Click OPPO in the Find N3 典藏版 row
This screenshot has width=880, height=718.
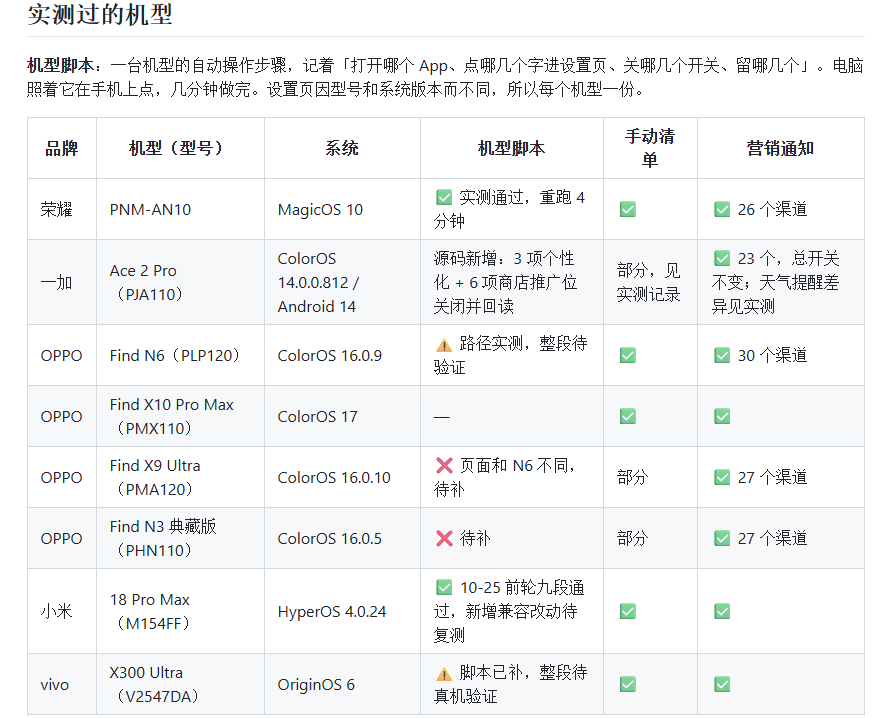pos(62,538)
